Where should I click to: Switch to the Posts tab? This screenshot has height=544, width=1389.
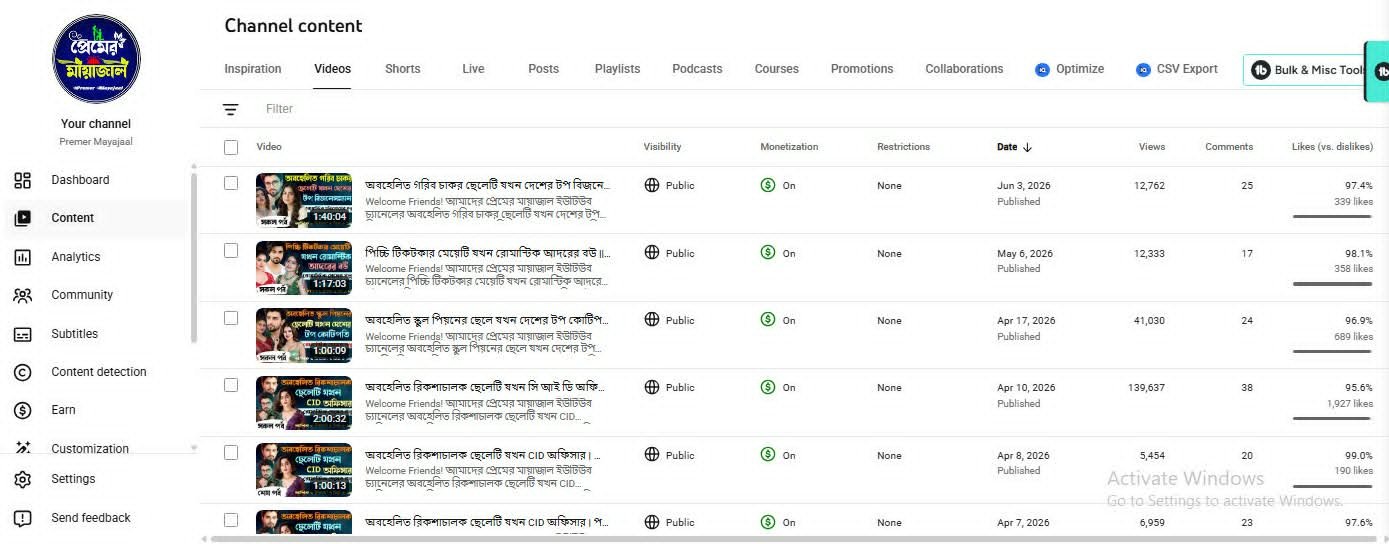coord(544,69)
